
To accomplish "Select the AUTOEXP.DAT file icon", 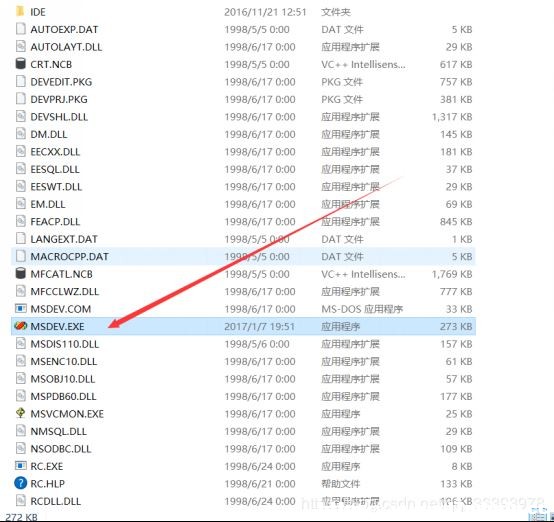I will point(21,29).
